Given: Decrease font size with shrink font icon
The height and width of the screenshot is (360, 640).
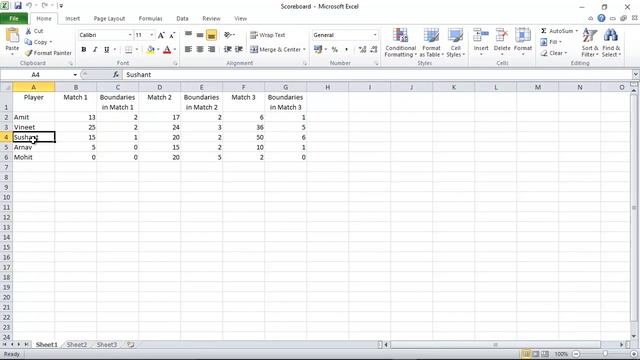Looking at the screenshot, I should [x=172, y=35].
